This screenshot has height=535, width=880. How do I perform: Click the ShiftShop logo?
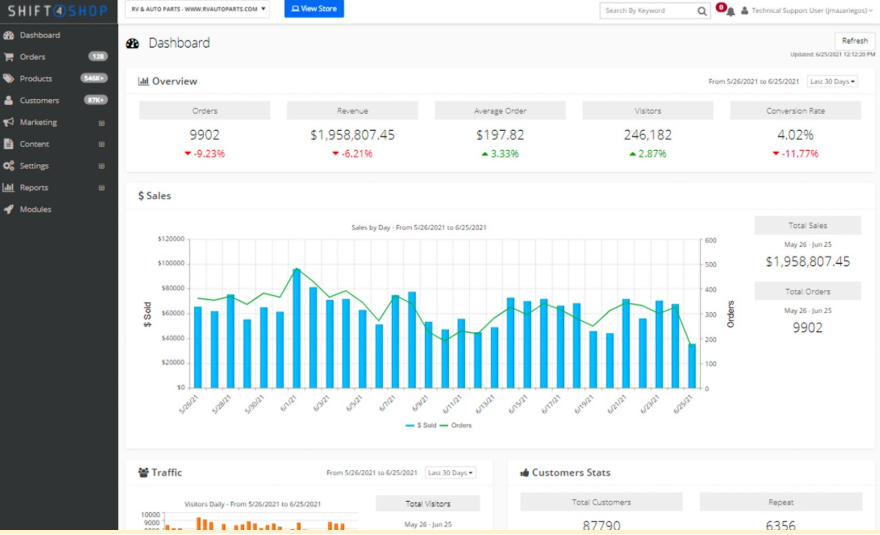pyautogui.click(x=58, y=11)
